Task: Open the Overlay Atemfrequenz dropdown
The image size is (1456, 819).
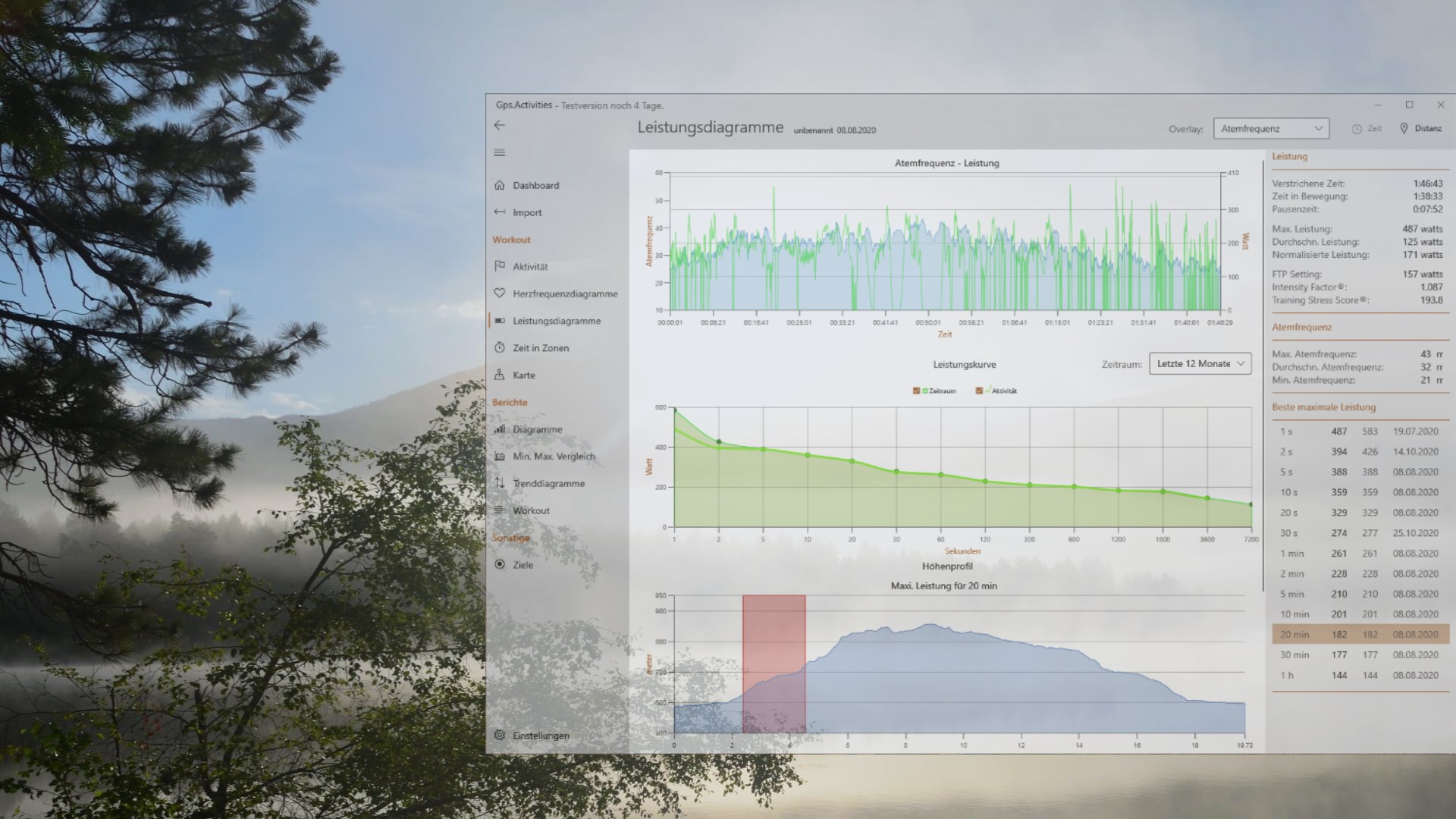Action: click(x=1271, y=129)
